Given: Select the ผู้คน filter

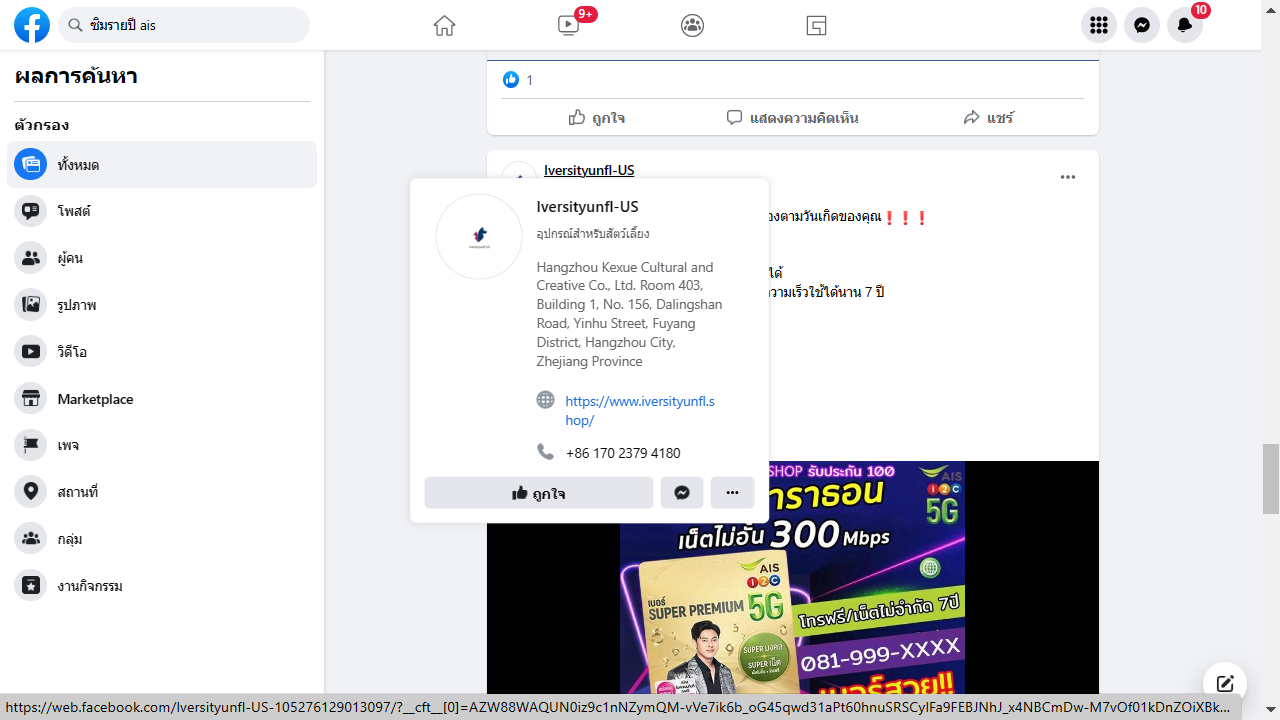Looking at the screenshot, I should [x=162, y=258].
